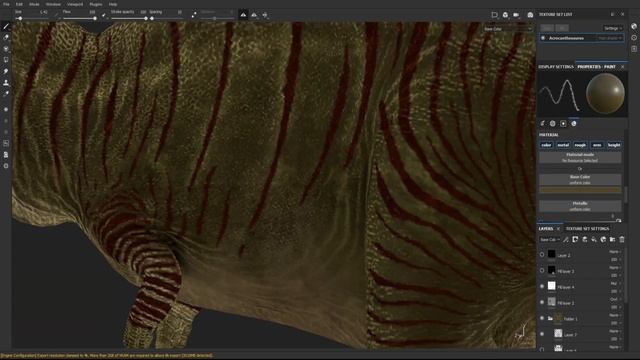Add a folder in Layers toolbar

pyautogui.click(x=612, y=240)
